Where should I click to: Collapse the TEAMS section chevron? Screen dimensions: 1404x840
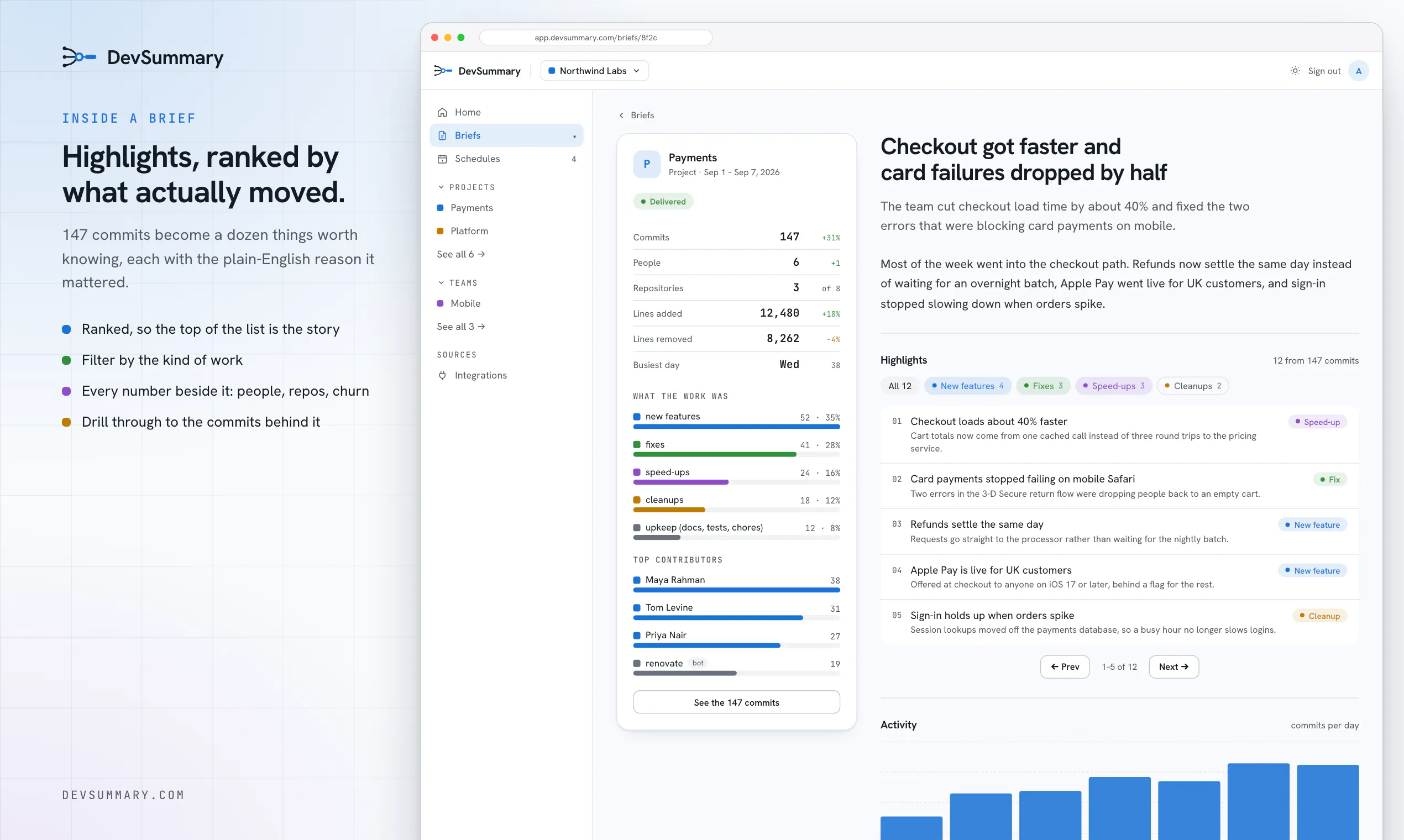pos(441,282)
